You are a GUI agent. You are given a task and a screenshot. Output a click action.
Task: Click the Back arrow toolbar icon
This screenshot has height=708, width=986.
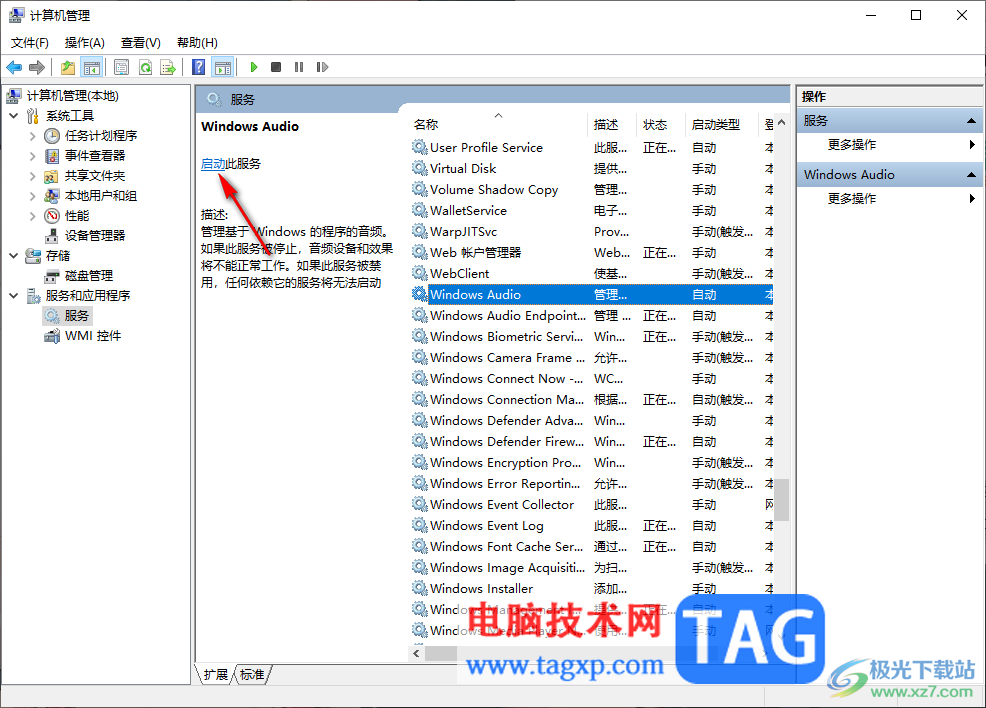point(14,67)
